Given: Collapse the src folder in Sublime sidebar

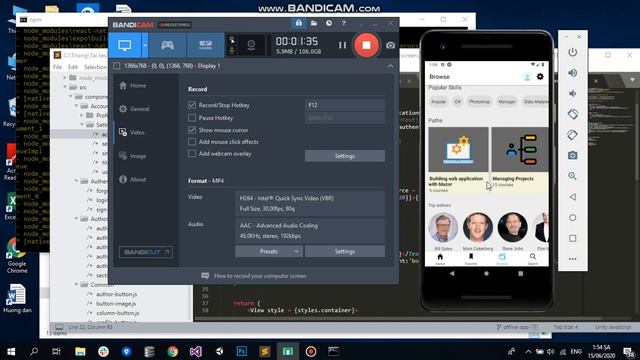Looking at the screenshot, I should coord(65,87).
